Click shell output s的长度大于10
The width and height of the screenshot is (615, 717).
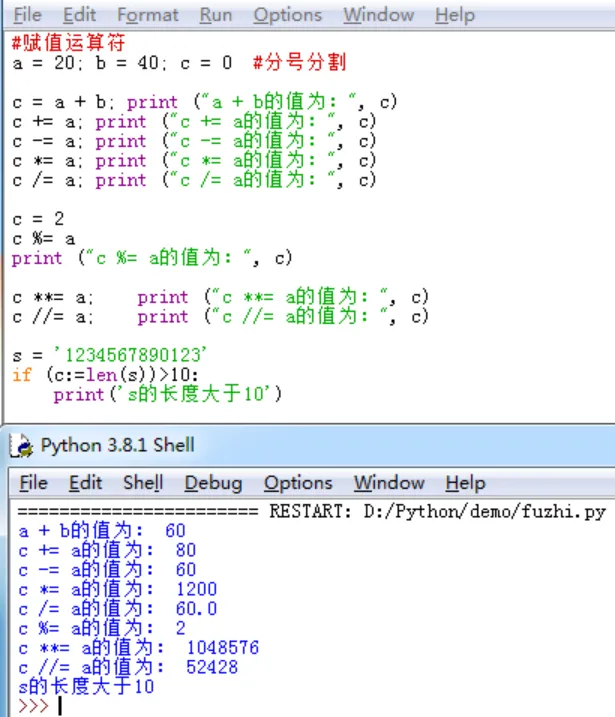pyautogui.click(x=86, y=687)
